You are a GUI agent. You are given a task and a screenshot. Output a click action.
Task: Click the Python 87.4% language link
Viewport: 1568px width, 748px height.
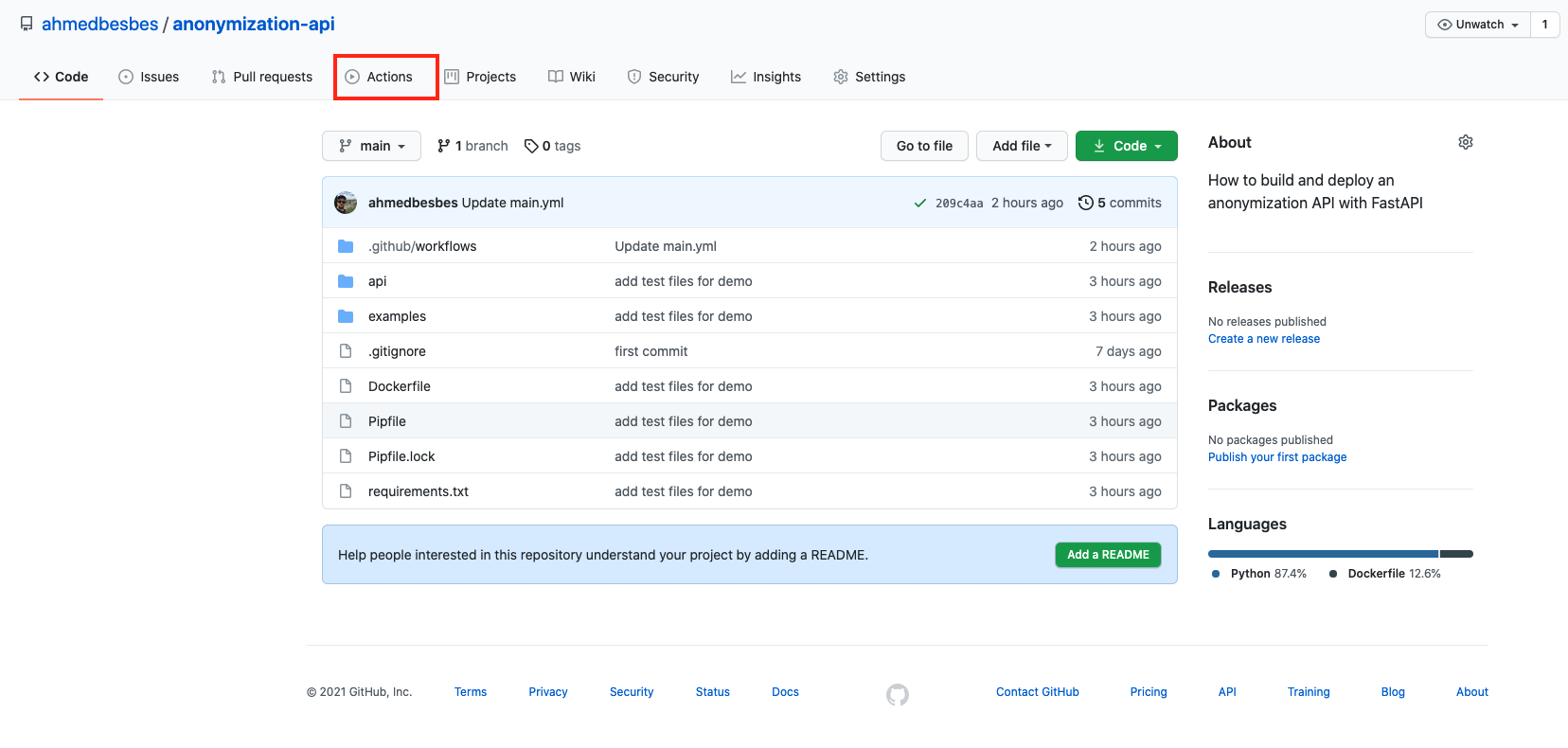pyautogui.click(x=1259, y=574)
